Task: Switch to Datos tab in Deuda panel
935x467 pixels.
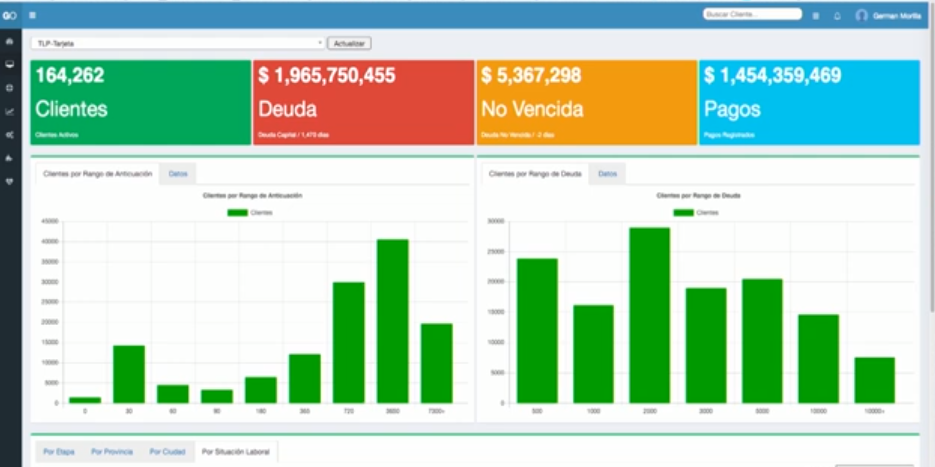Action: (607, 174)
